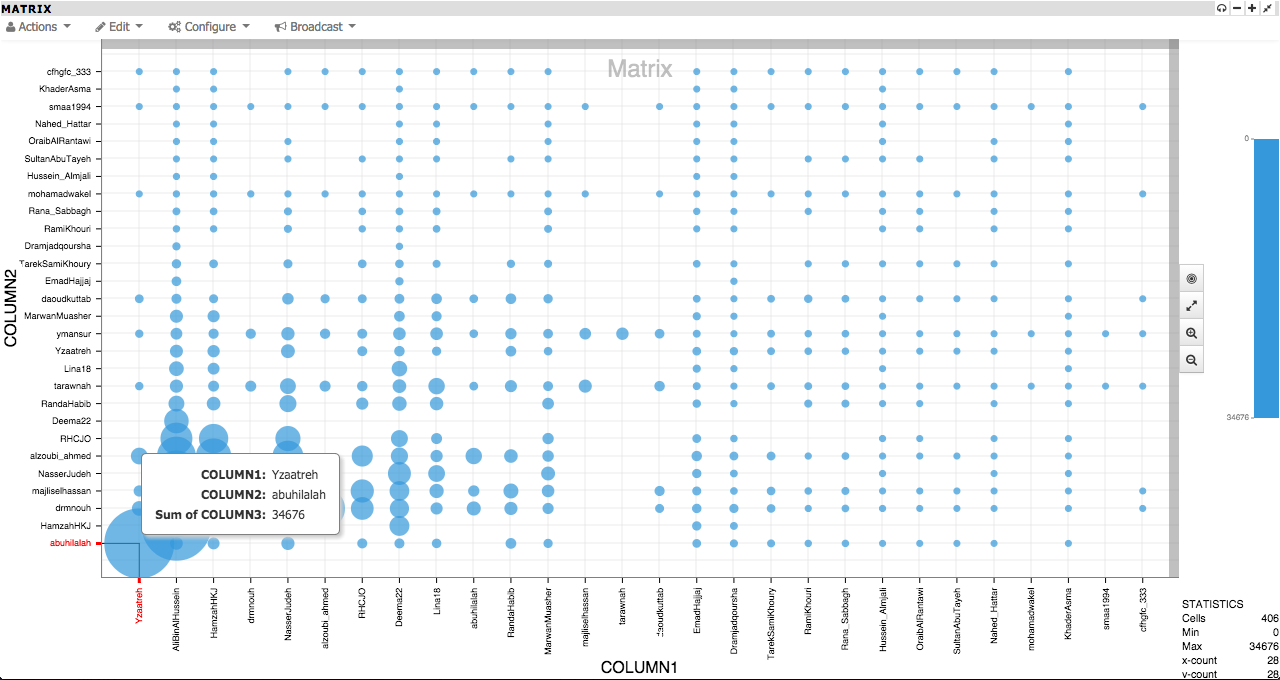Click the target re-center icon
This screenshot has width=1280, height=680.
pyautogui.click(x=1191, y=279)
